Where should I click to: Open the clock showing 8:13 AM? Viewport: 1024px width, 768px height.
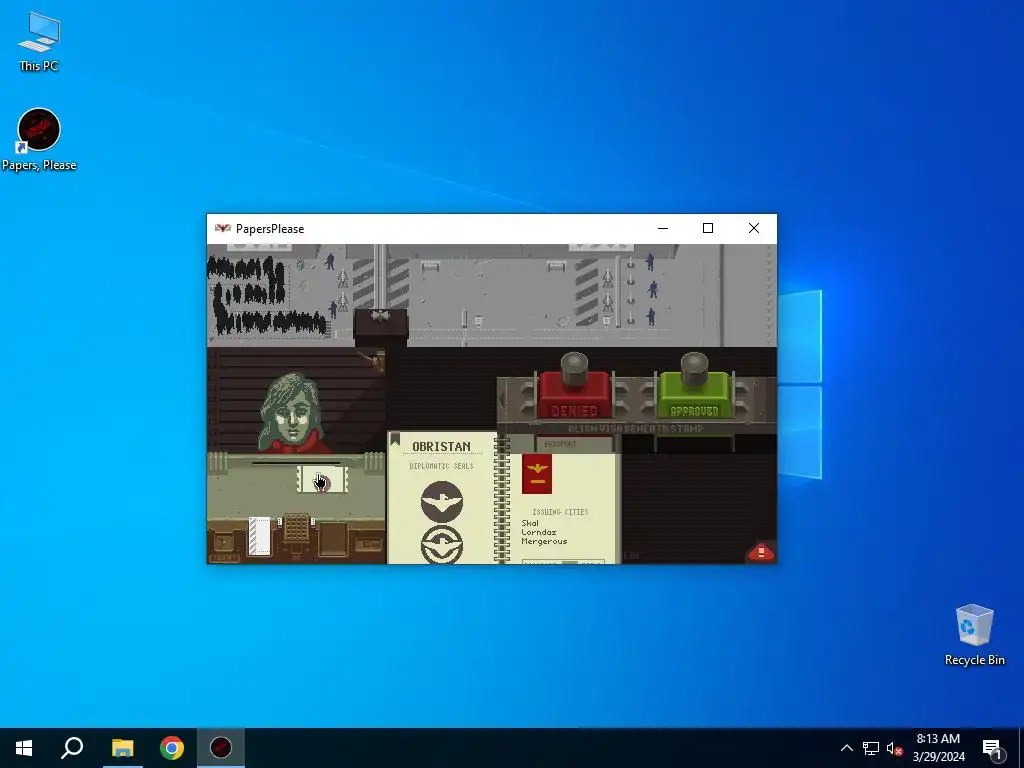coord(938,748)
